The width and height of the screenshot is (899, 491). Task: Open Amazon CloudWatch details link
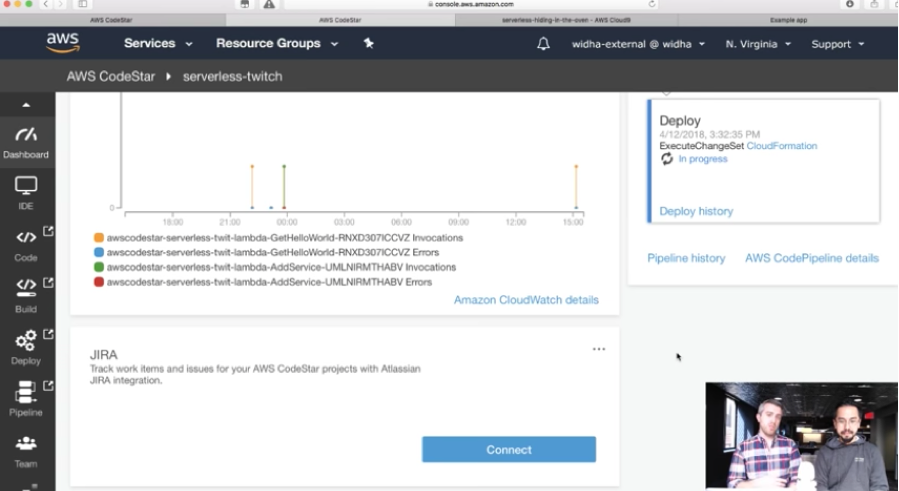(526, 300)
